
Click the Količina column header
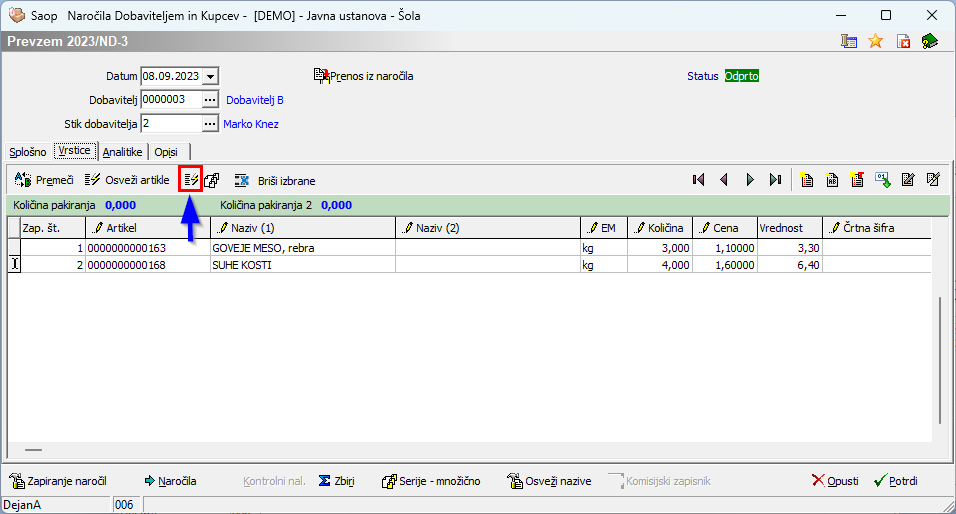(660, 228)
